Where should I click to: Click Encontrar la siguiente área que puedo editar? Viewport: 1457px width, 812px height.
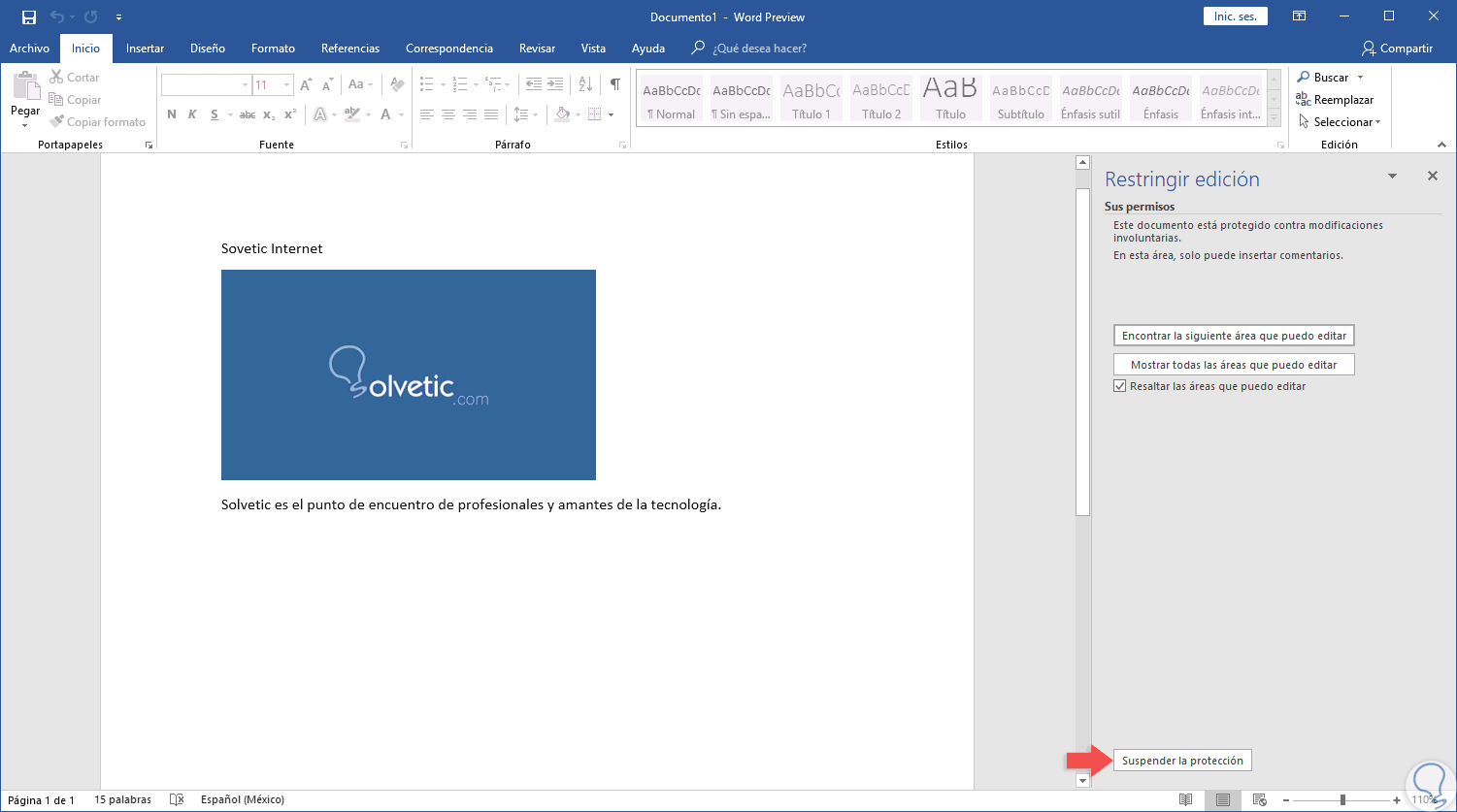click(x=1234, y=336)
